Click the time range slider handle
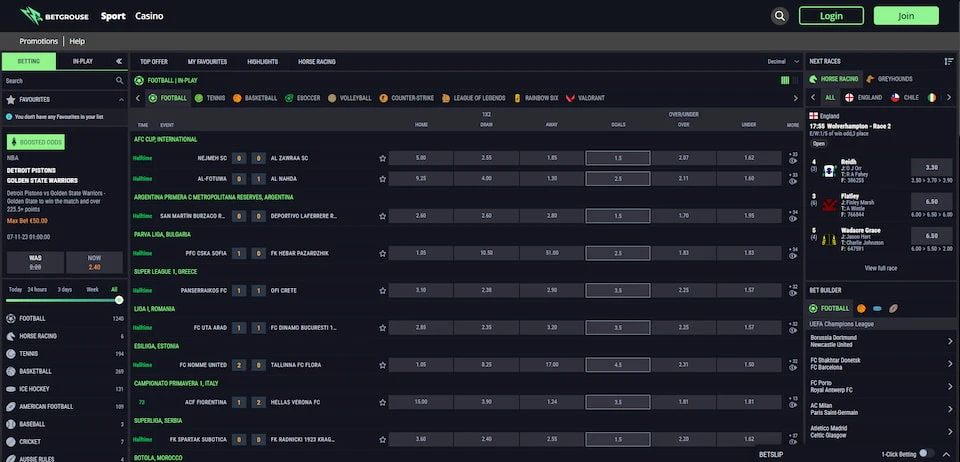 [x=119, y=300]
